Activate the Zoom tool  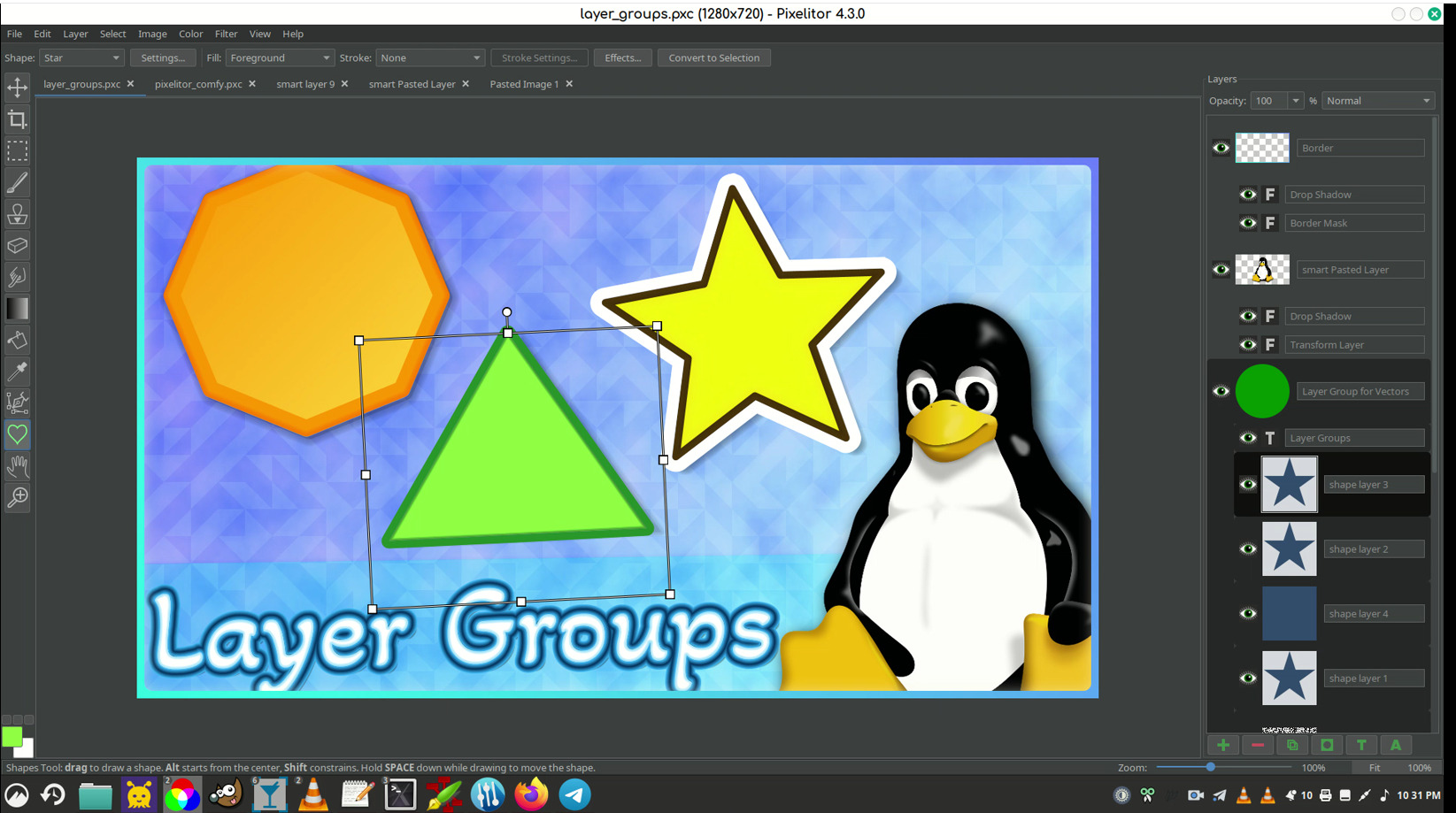[17, 497]
